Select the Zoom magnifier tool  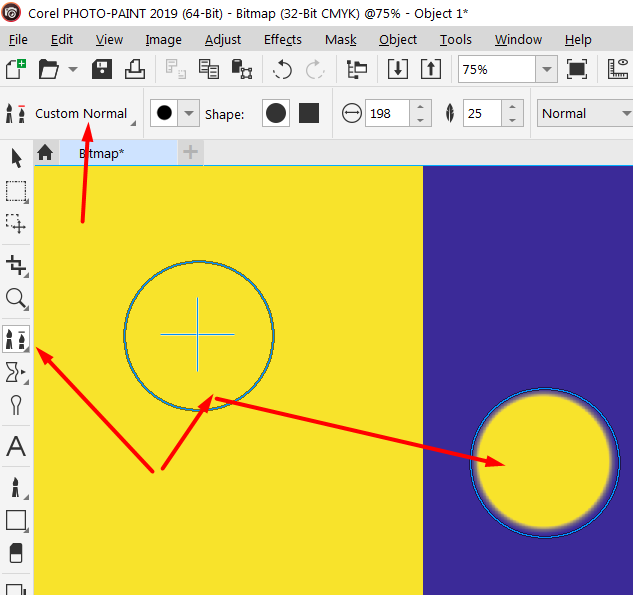coord(16,299)
